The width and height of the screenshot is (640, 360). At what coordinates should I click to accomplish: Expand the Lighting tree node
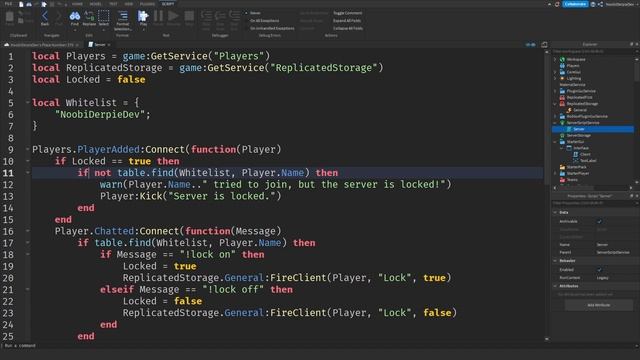[x=555, y=78]
